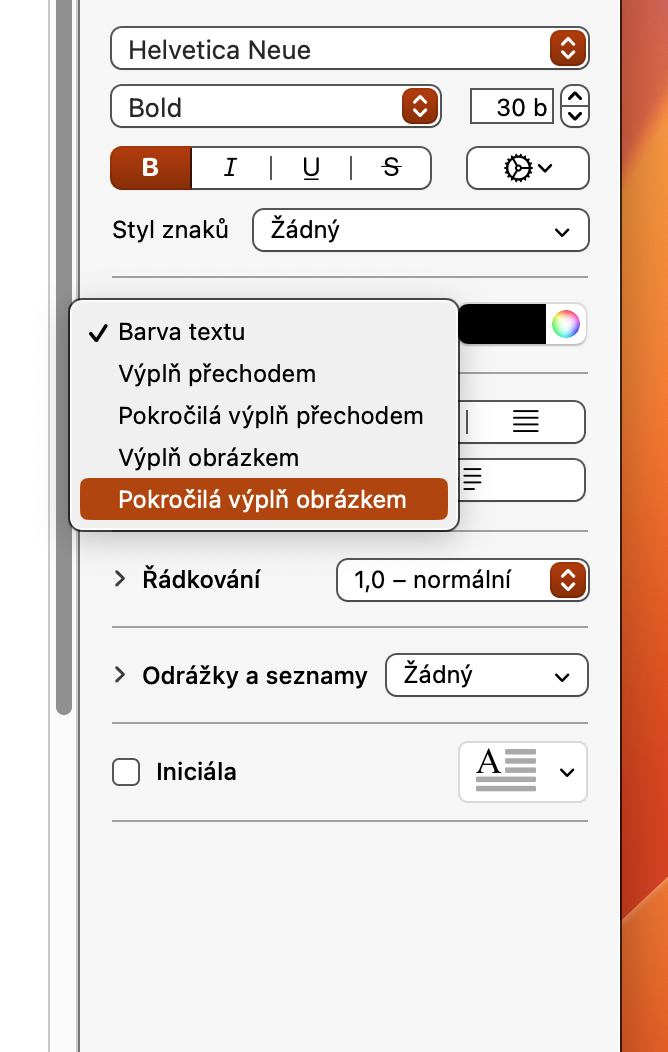The height and width of the screenshot is (1052, 668).
Task: Expand Odrážky a seznamy section
Action: [x=120, y=675]
